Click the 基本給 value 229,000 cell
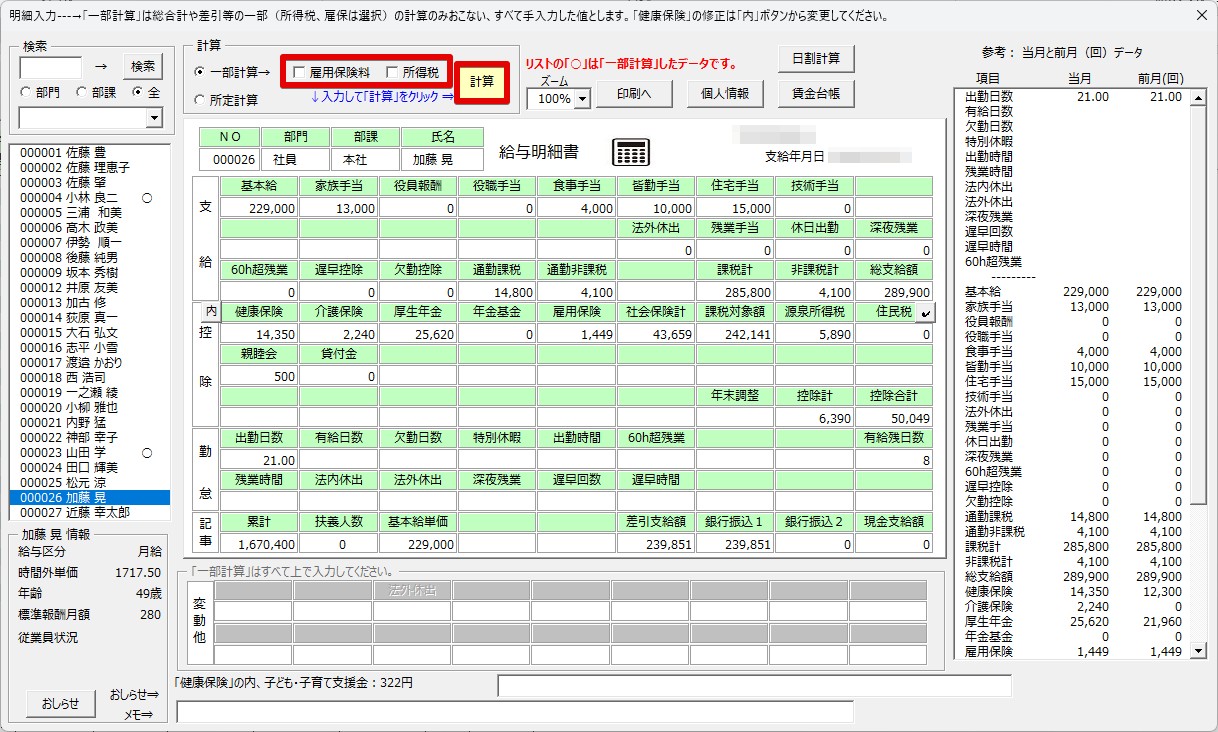This screenshot has width=1218, height=732. [x=259, y=208]
